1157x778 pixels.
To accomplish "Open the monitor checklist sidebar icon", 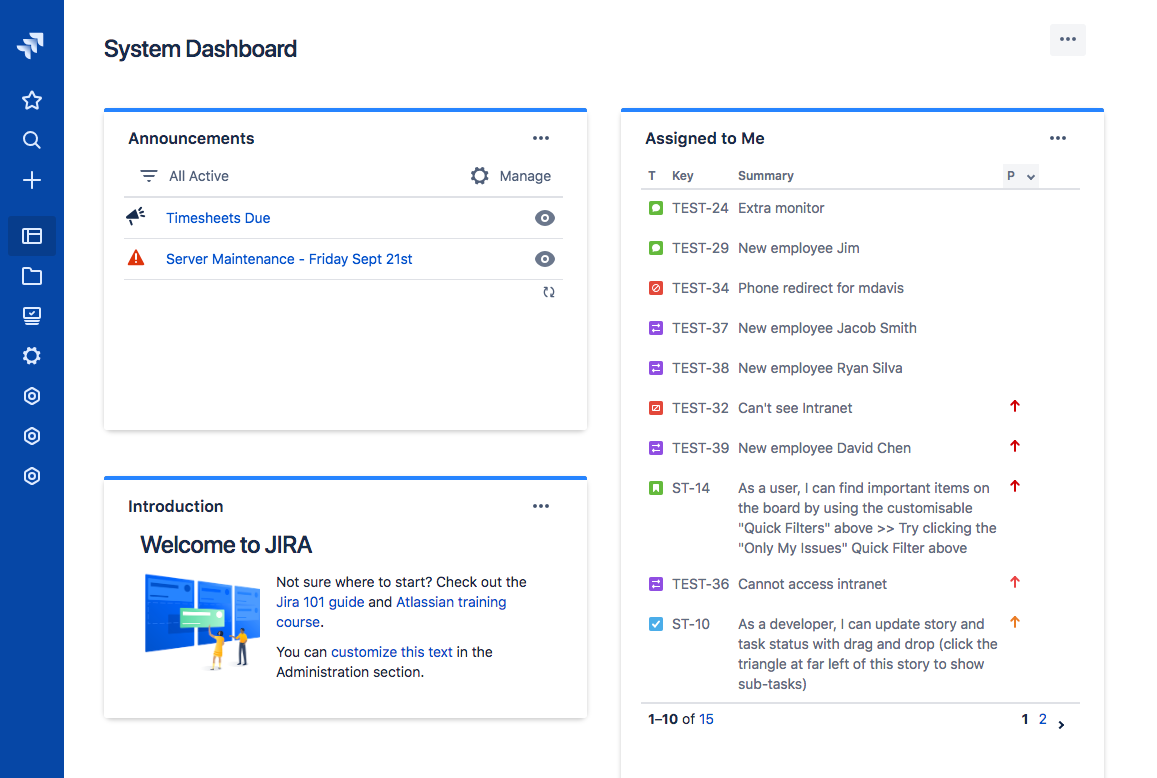I will tap(32, 316).
